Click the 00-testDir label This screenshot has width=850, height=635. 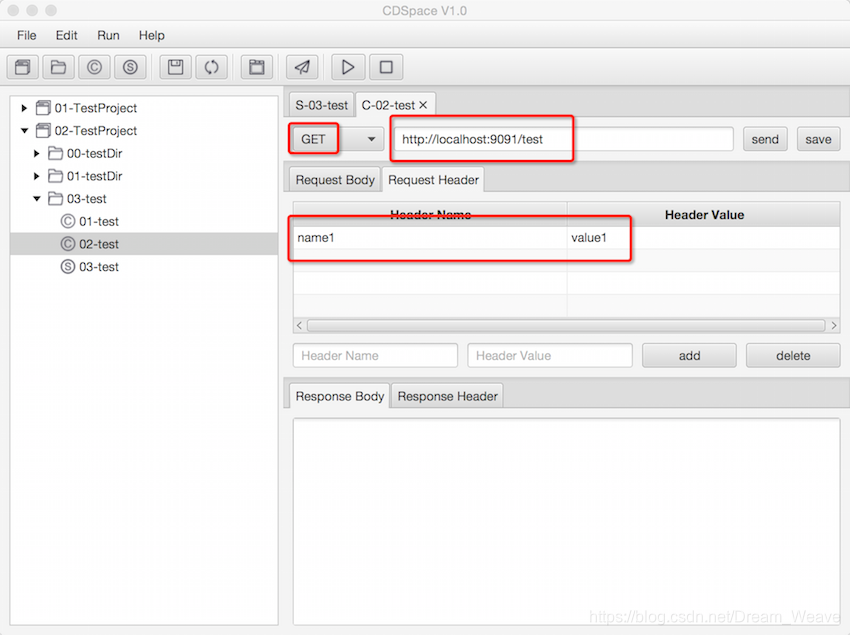click(94, 153)
